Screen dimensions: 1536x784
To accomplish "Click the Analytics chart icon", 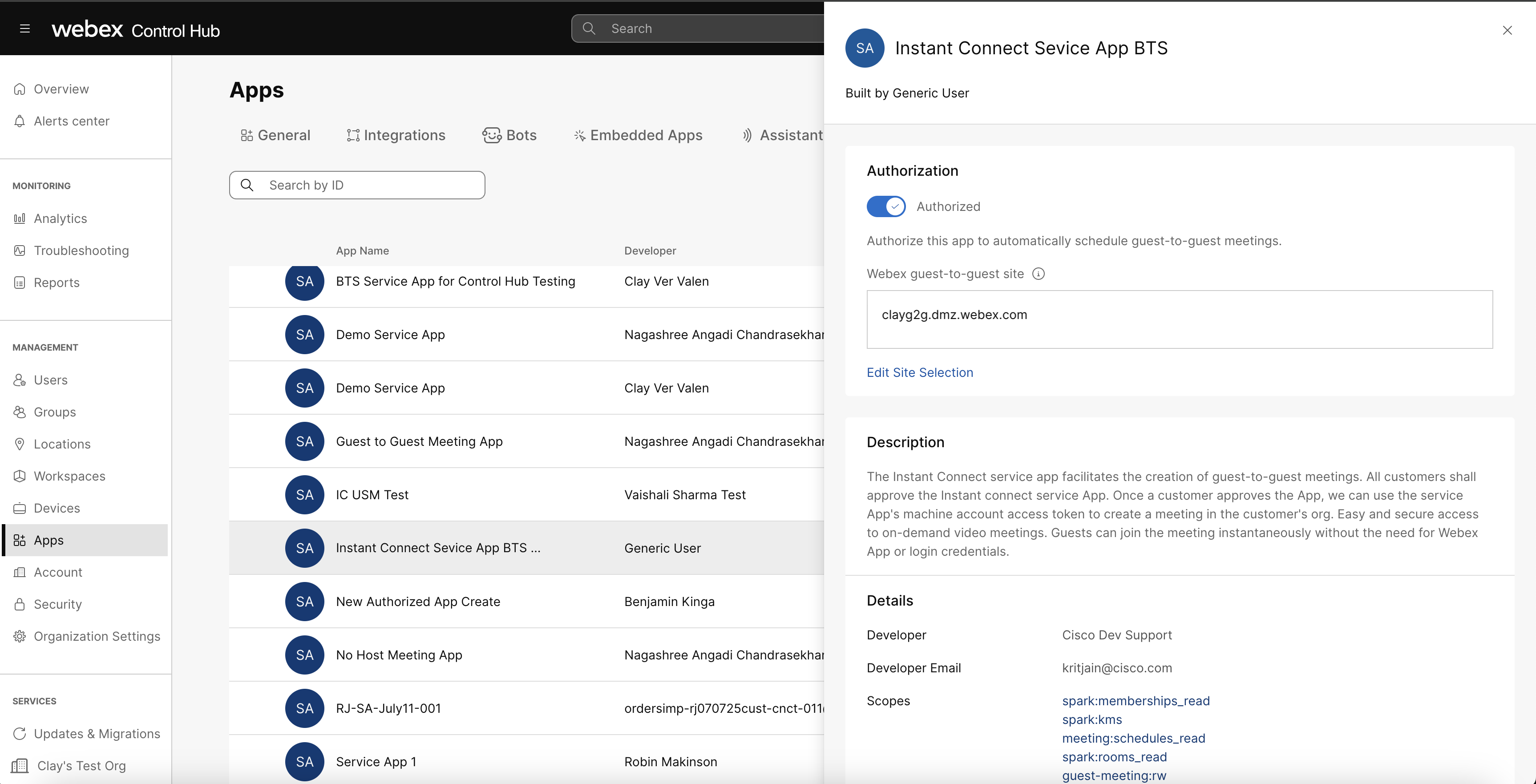I will point(20,218).
